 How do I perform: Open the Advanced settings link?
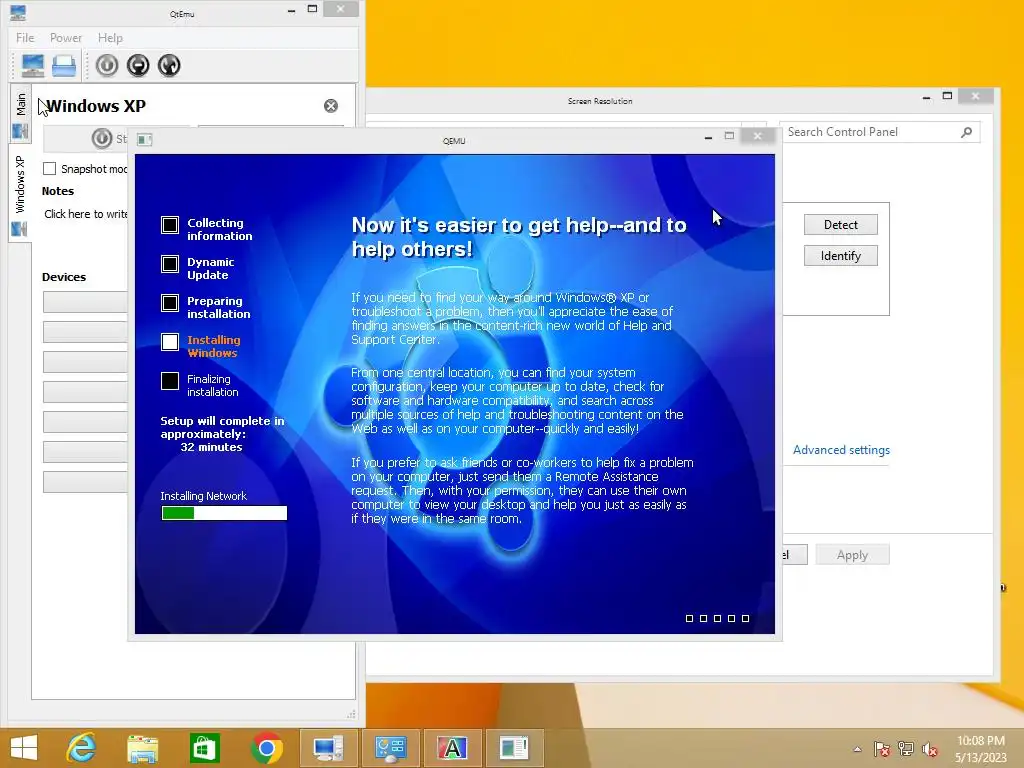(841, 450)
